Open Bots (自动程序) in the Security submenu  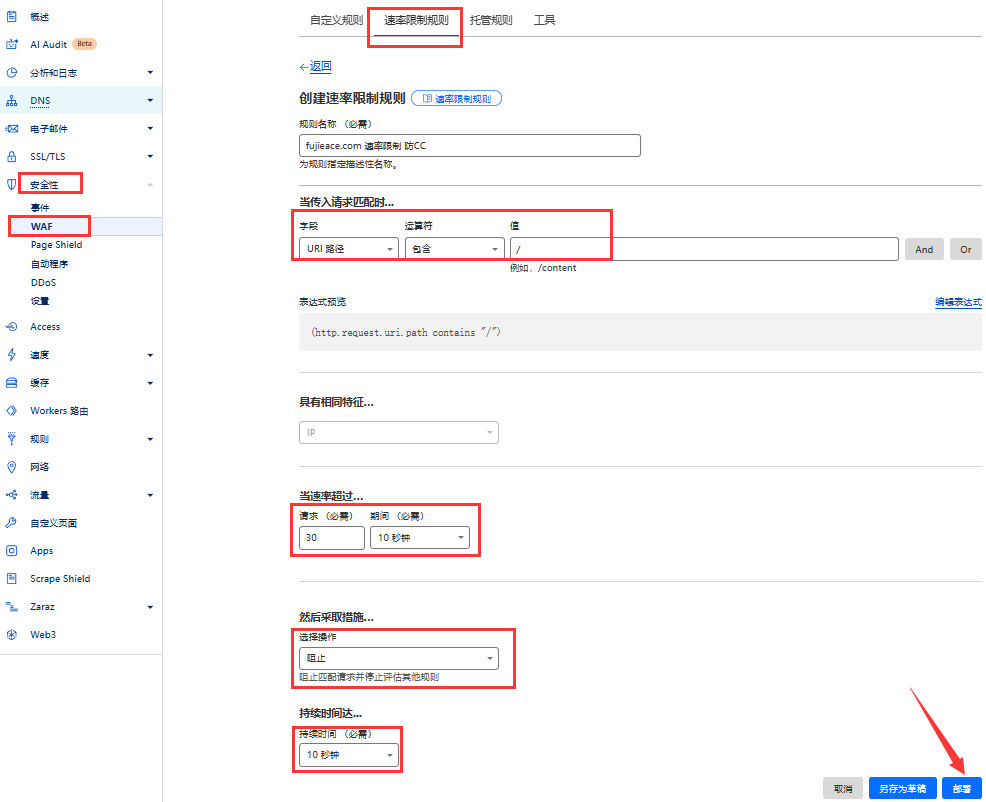[49, 264]
